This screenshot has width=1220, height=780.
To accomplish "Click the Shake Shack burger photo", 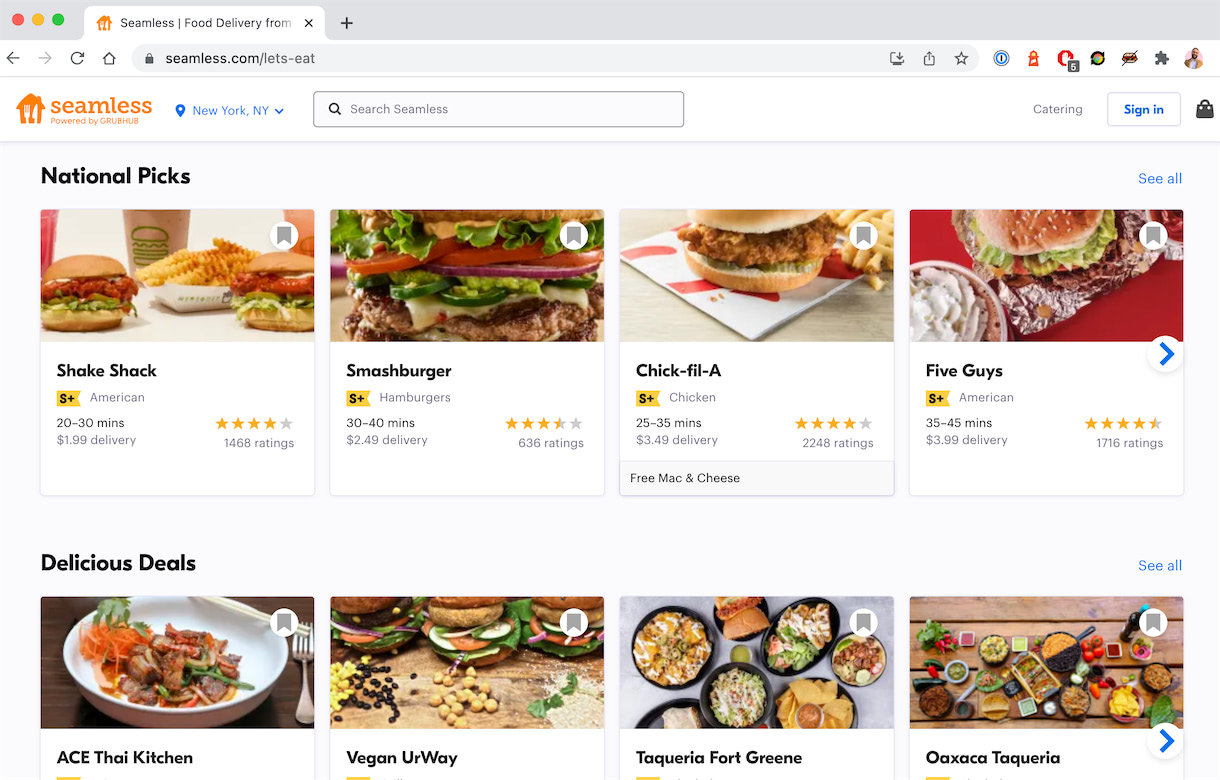I will [x=177, y=276].
